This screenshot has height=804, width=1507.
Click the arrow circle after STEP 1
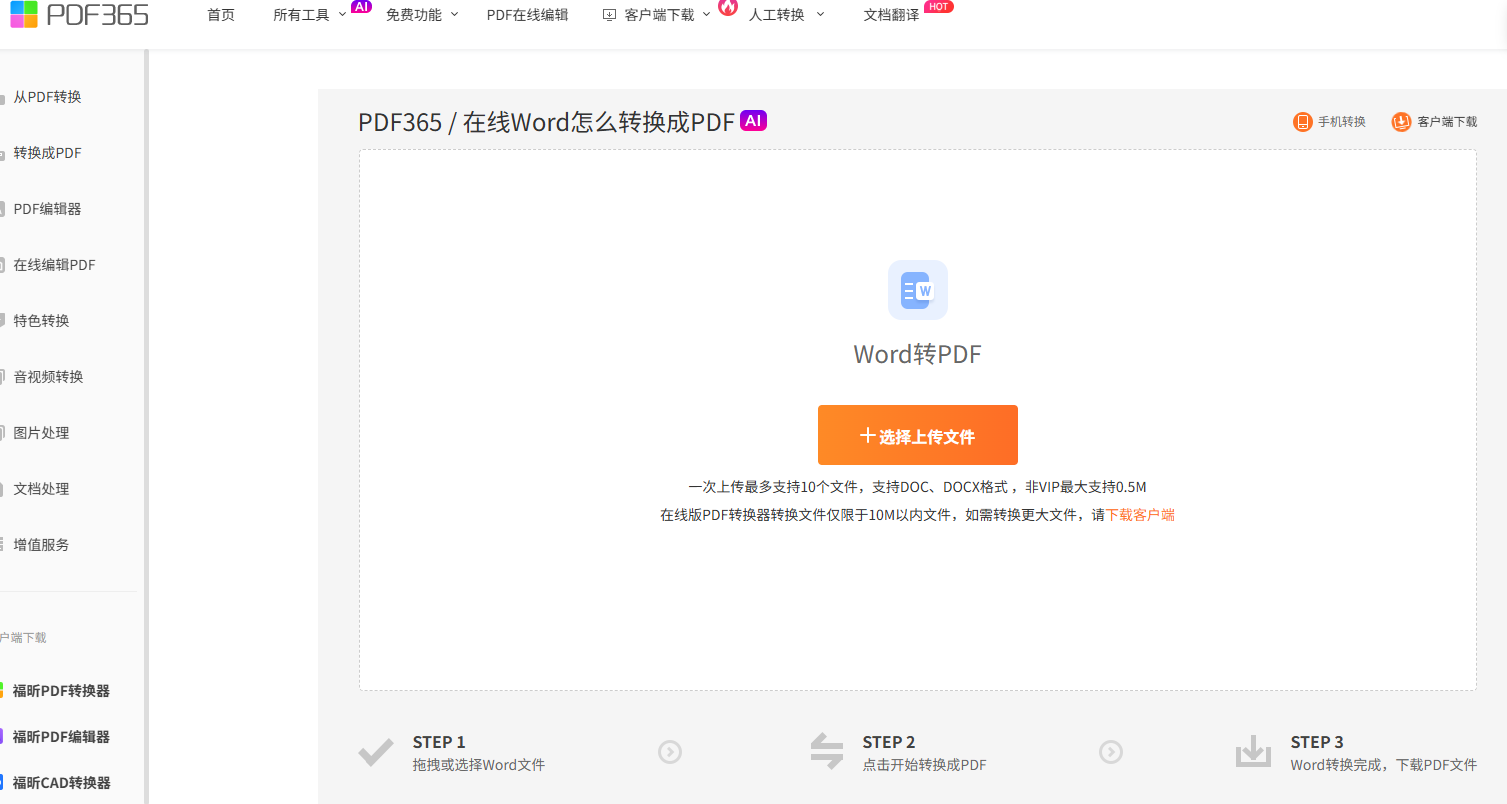point(670,752)
